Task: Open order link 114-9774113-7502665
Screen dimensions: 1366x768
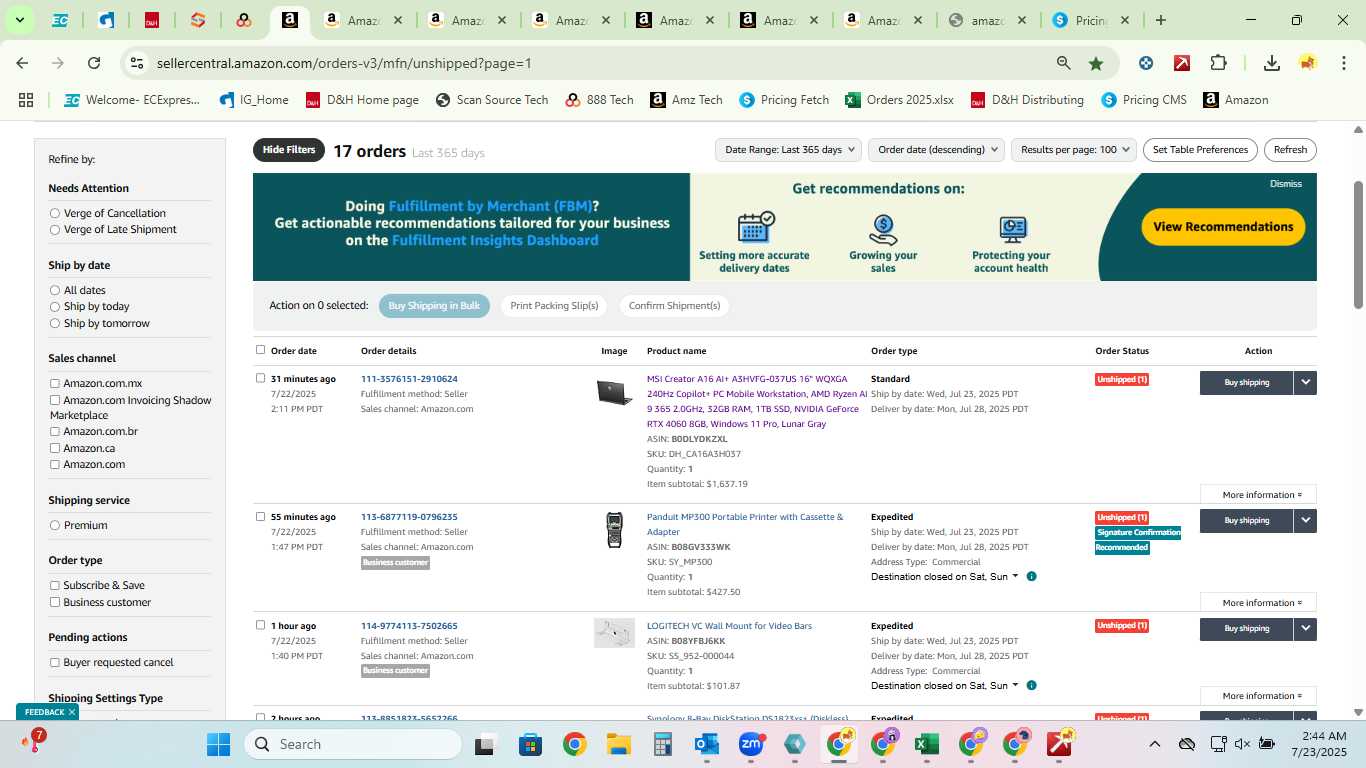Action: point(409,626)
